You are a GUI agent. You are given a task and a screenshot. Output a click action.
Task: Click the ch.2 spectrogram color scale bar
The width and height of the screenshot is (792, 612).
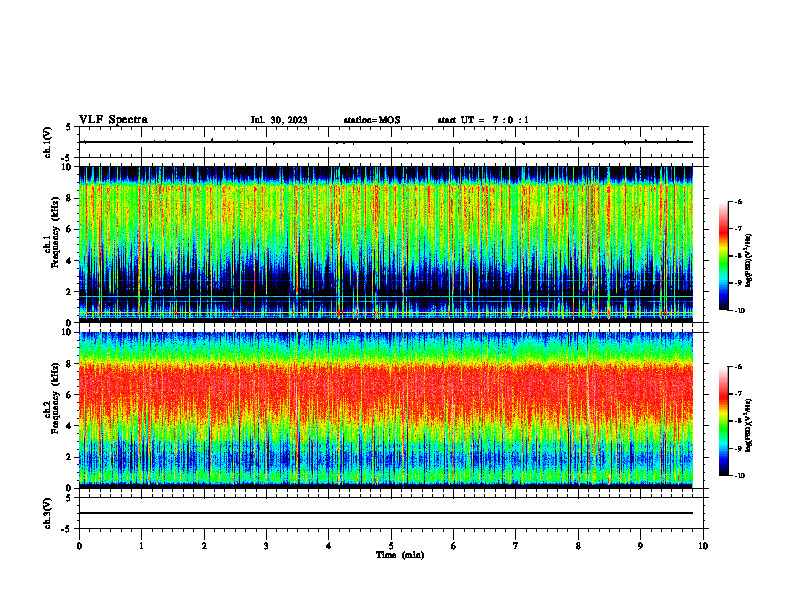point(723,421)
